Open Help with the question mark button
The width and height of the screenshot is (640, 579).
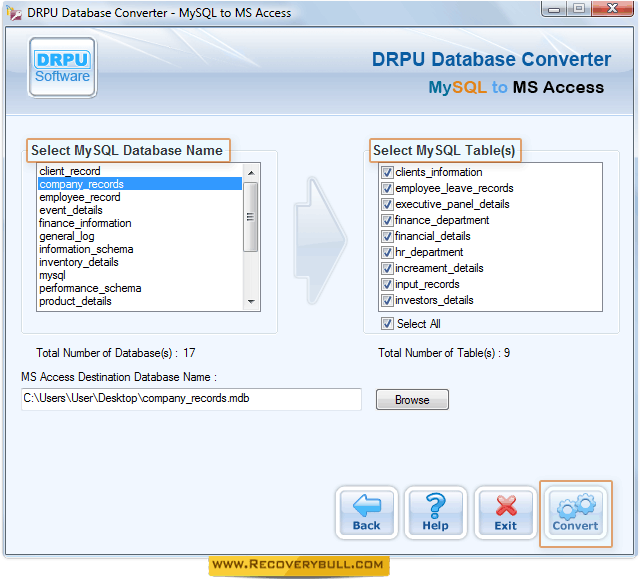coord(436,513)
